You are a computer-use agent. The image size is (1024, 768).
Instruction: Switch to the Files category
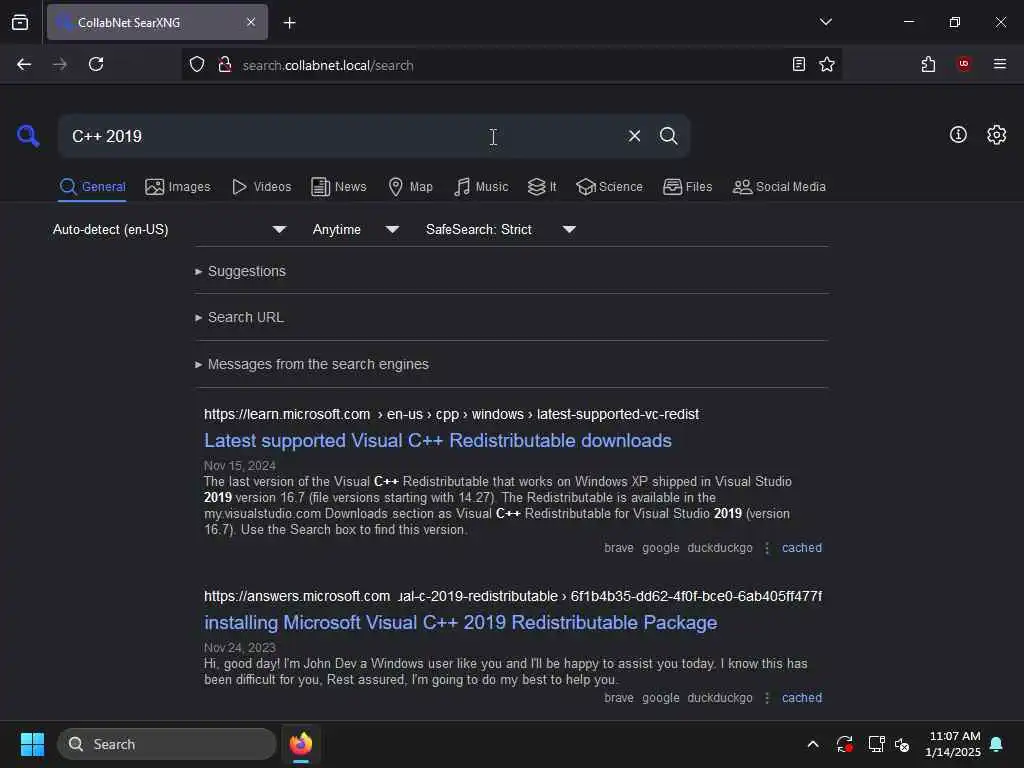point(687,187)
